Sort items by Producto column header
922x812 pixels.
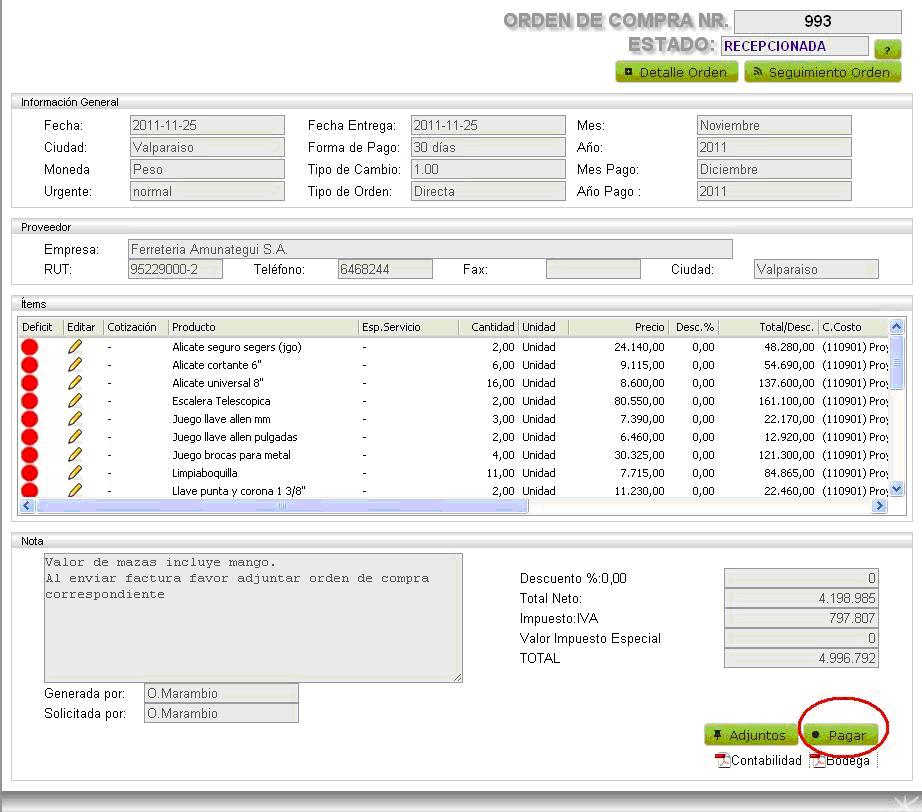pos(193,327)
